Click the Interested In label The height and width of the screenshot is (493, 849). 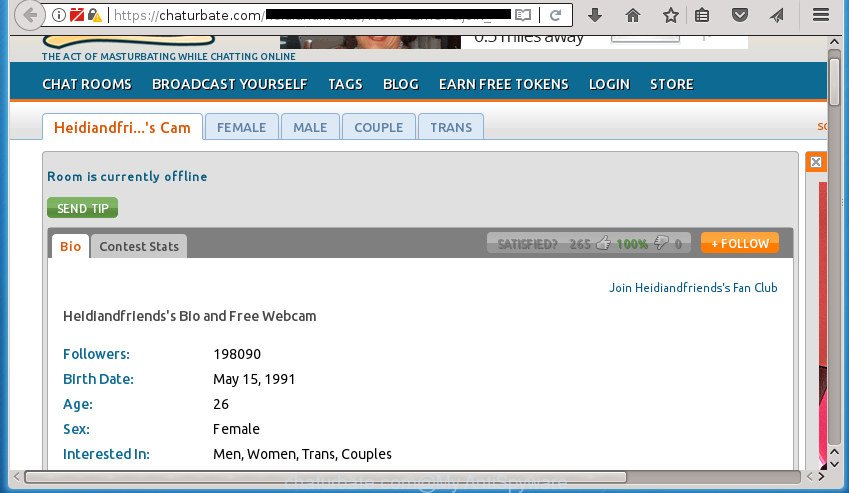pyautogui.click(x=106, y=454)
